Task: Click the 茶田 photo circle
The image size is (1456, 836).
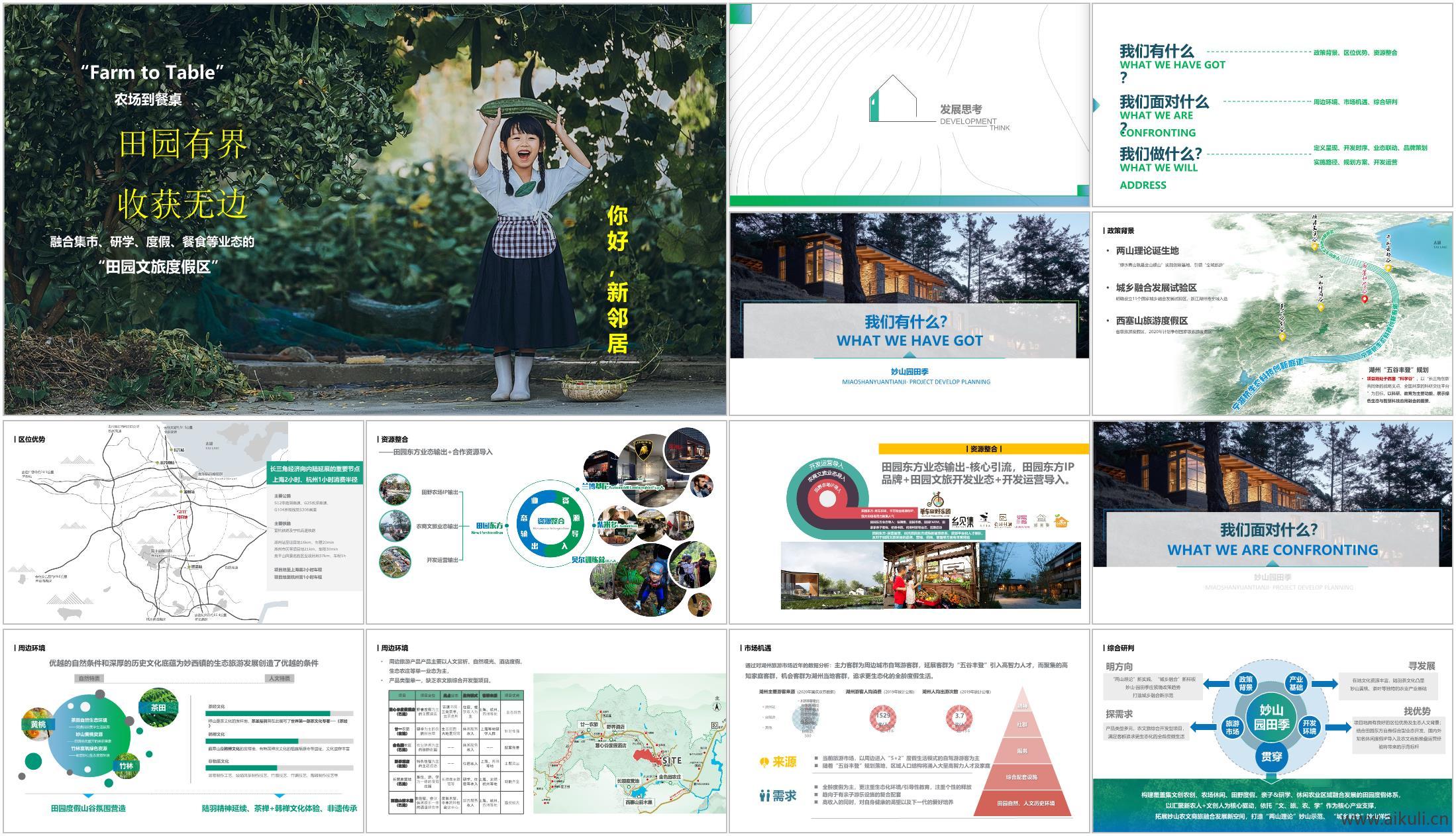Action: click(159, 707)
